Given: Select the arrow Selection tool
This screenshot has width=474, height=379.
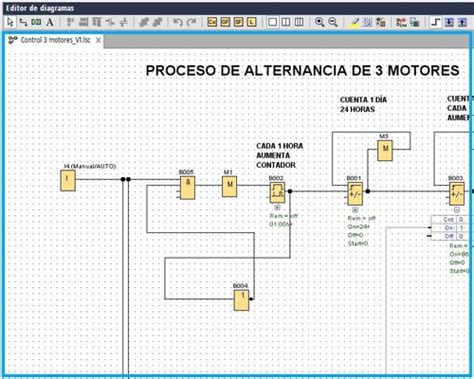Looking at the screenshot, I should (10, 22).
